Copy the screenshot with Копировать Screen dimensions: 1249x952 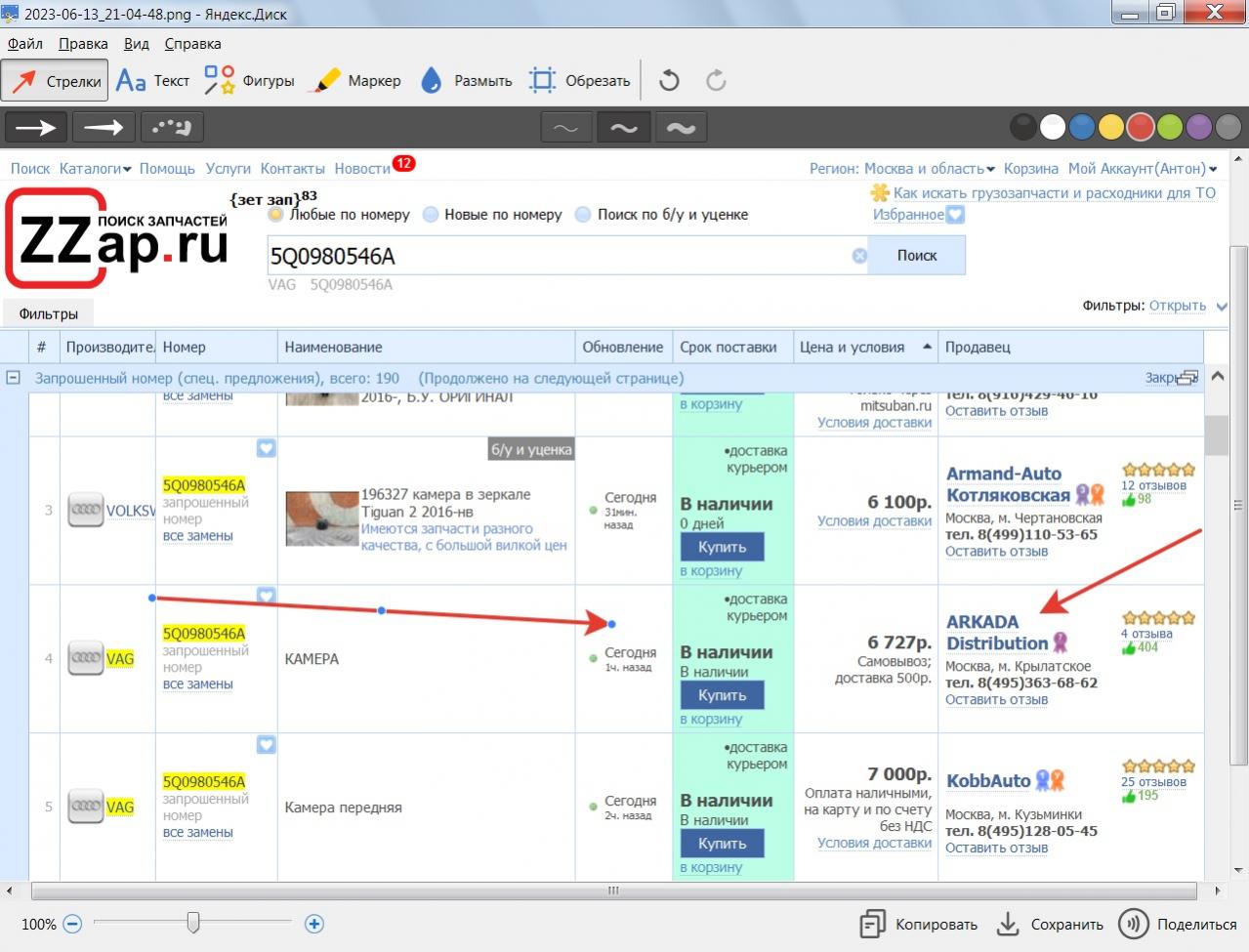pyautogui.click(x=918, y=924)
